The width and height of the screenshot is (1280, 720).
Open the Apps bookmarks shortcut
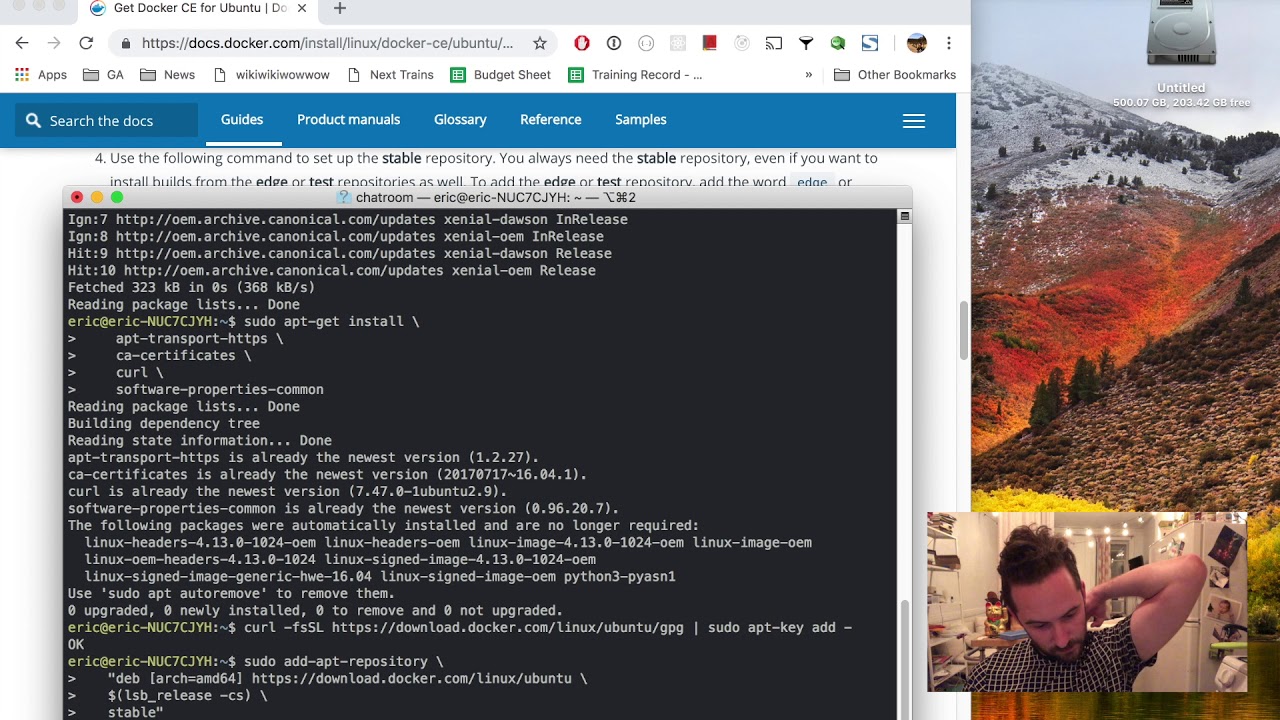click(41, 75)
